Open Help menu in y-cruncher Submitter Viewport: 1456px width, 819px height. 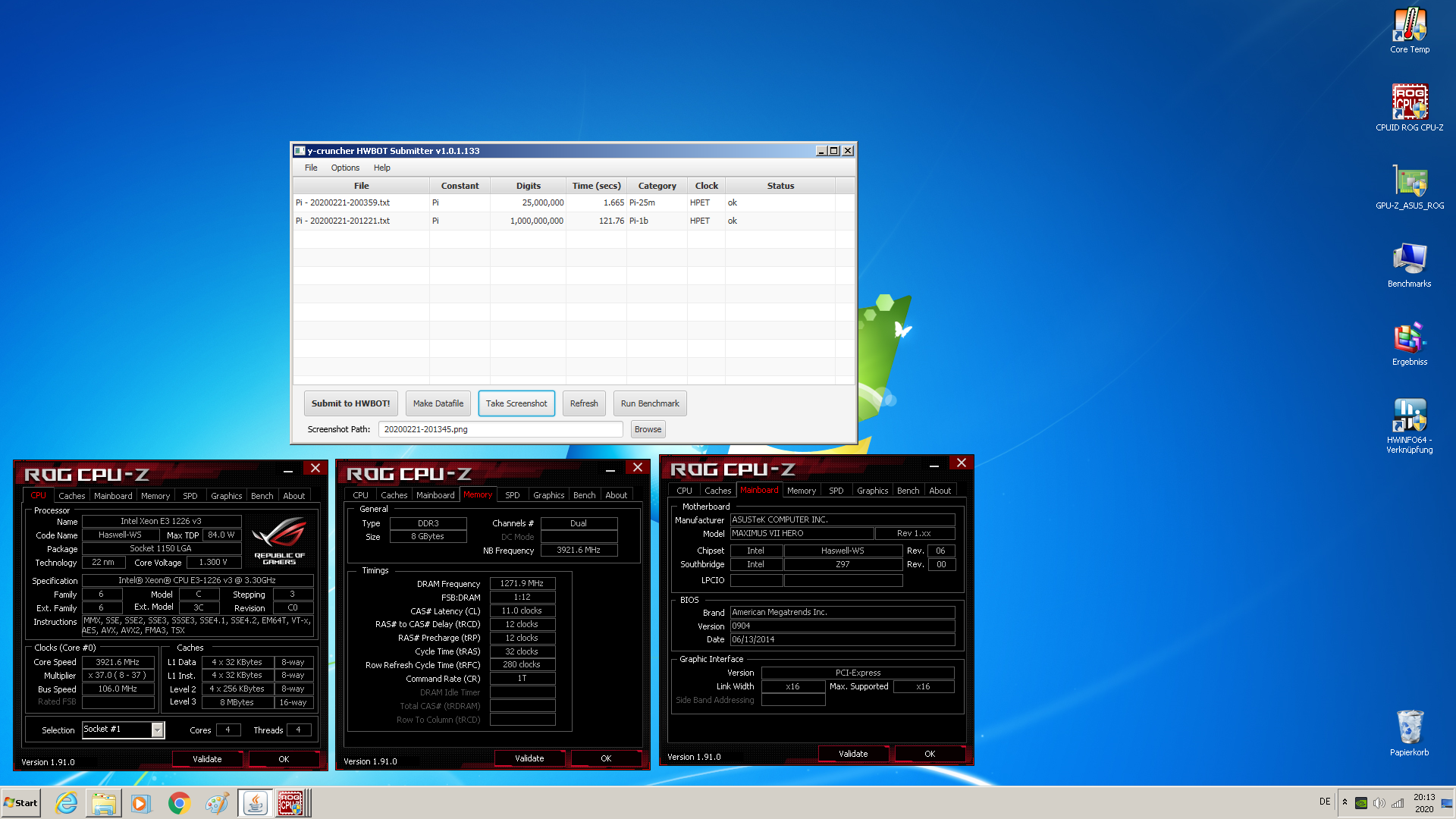click(x=381, y=168)
